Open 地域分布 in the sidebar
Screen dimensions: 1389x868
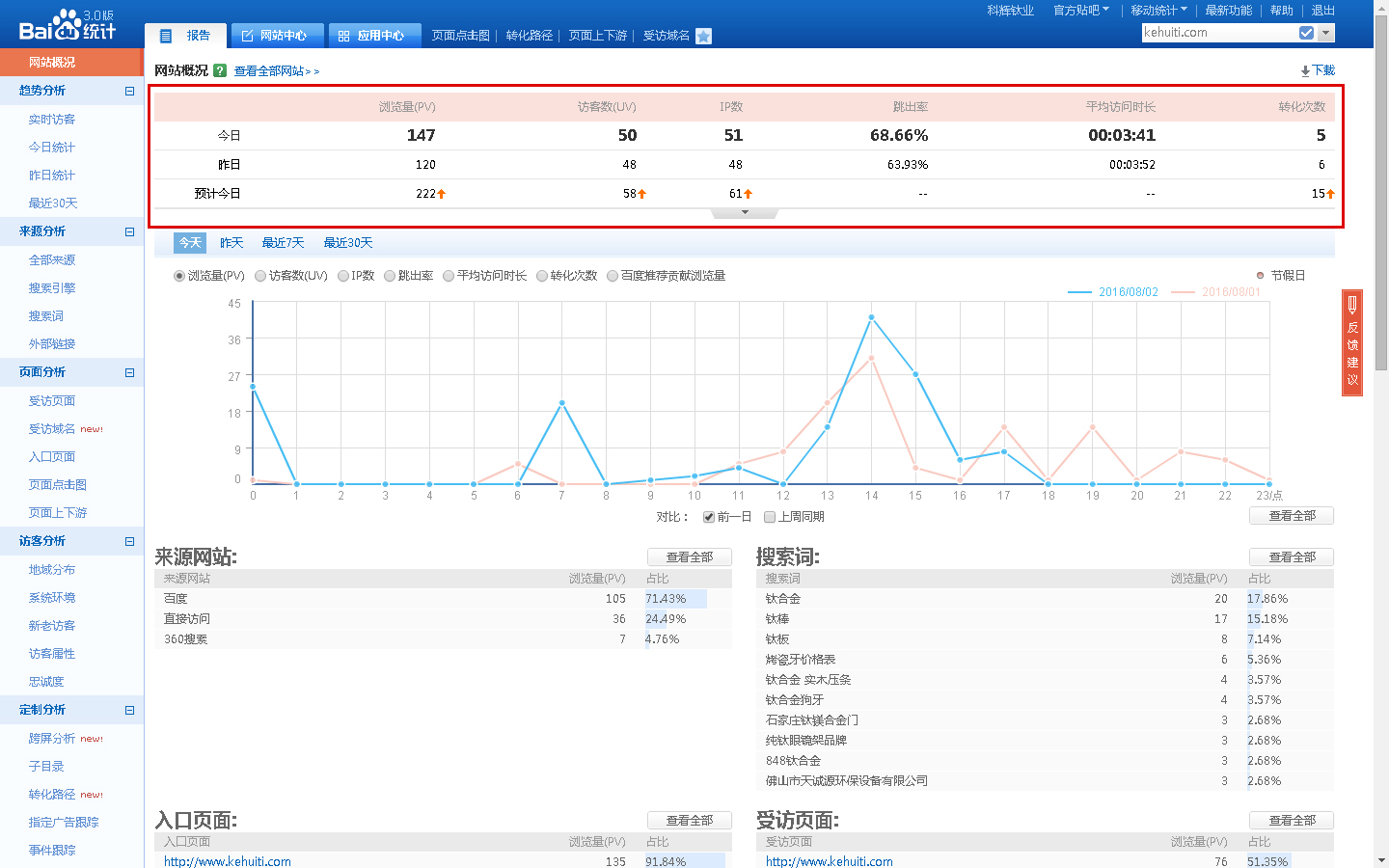pos(52,570)
